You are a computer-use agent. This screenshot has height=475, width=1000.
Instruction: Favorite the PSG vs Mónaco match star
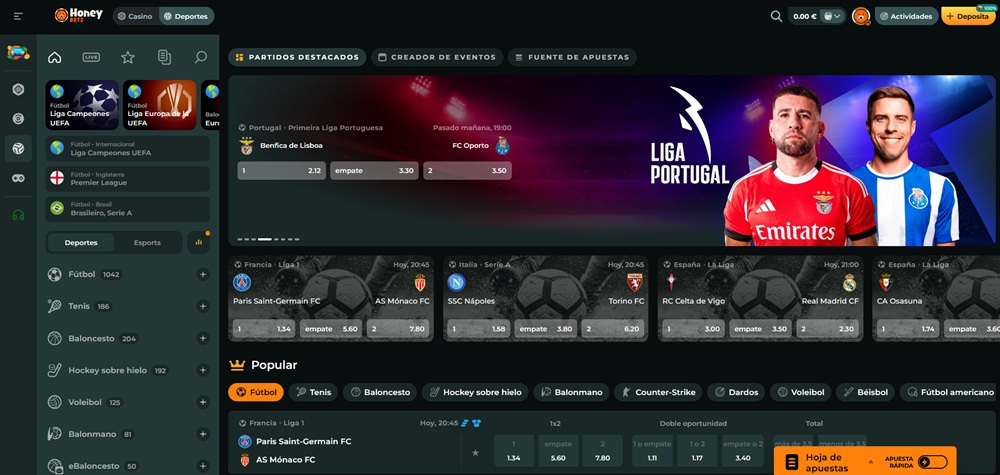pos(475,453)
